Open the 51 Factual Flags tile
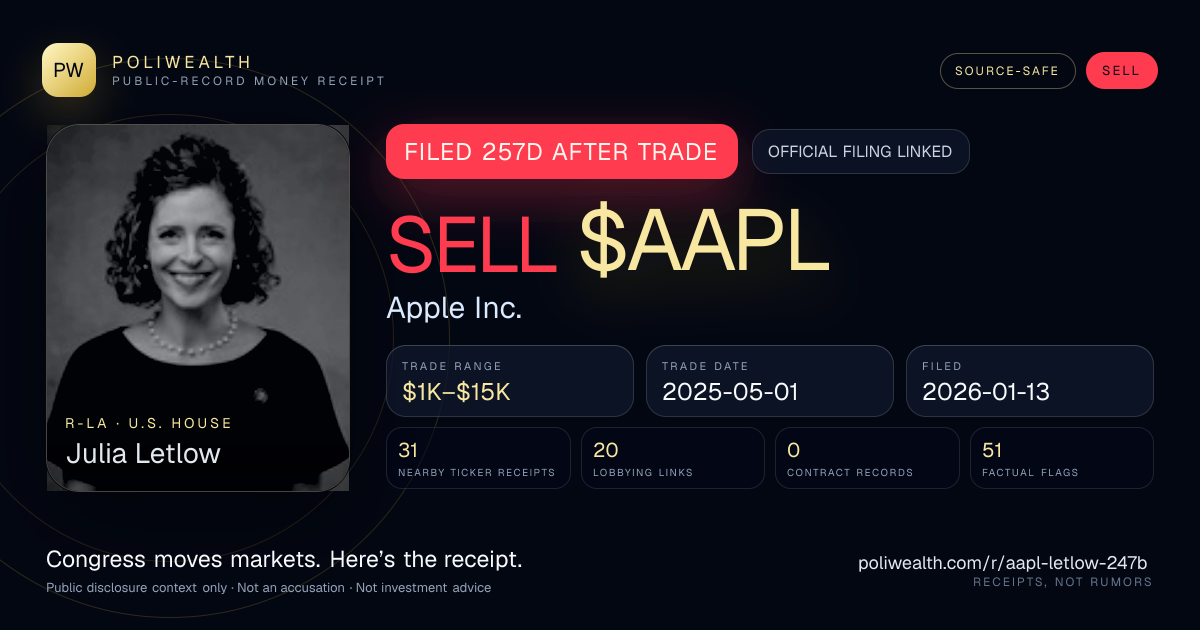Viewport: 1200px width, 630px height. pos(1062,458)
